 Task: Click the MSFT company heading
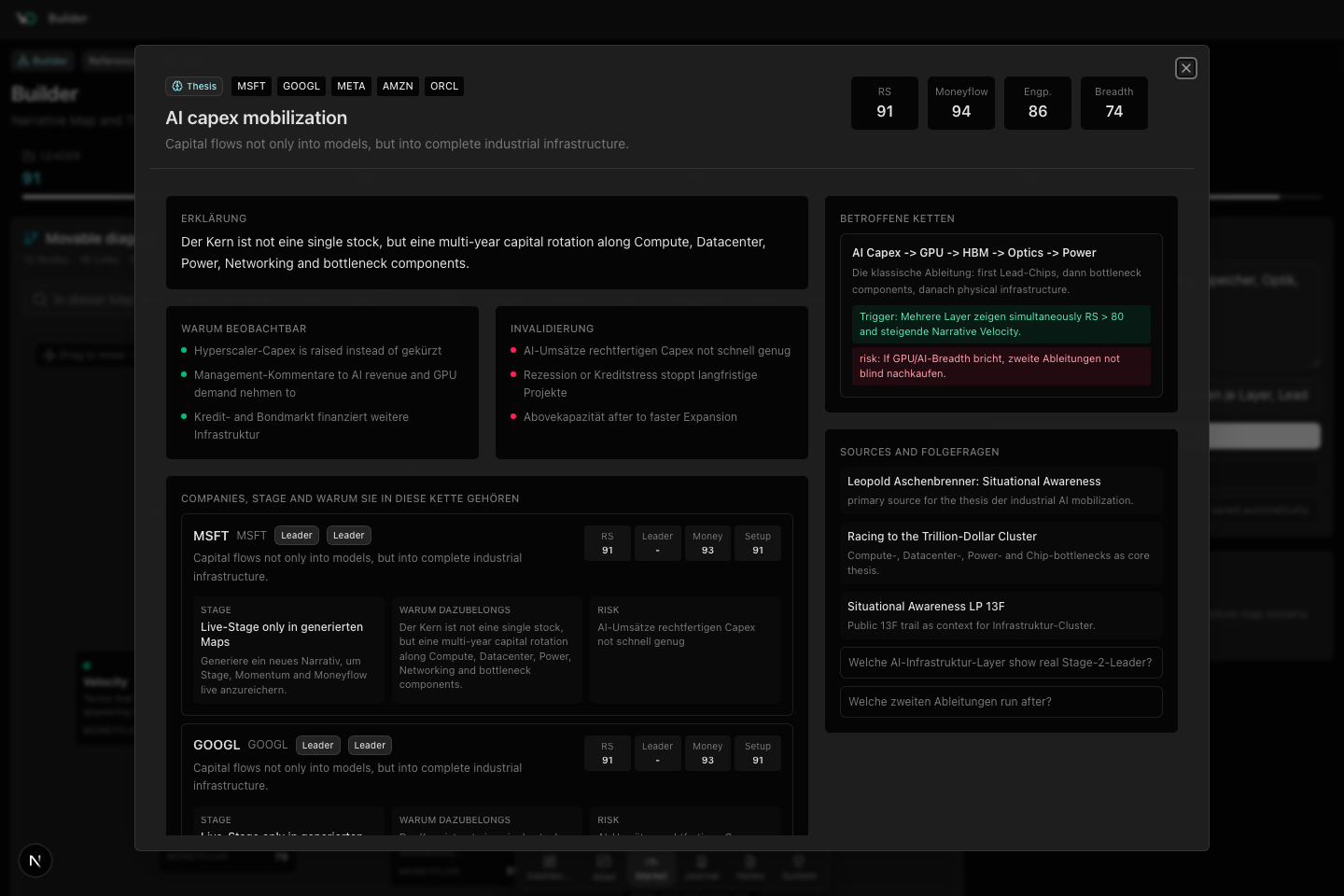click(x=211, y=536)
